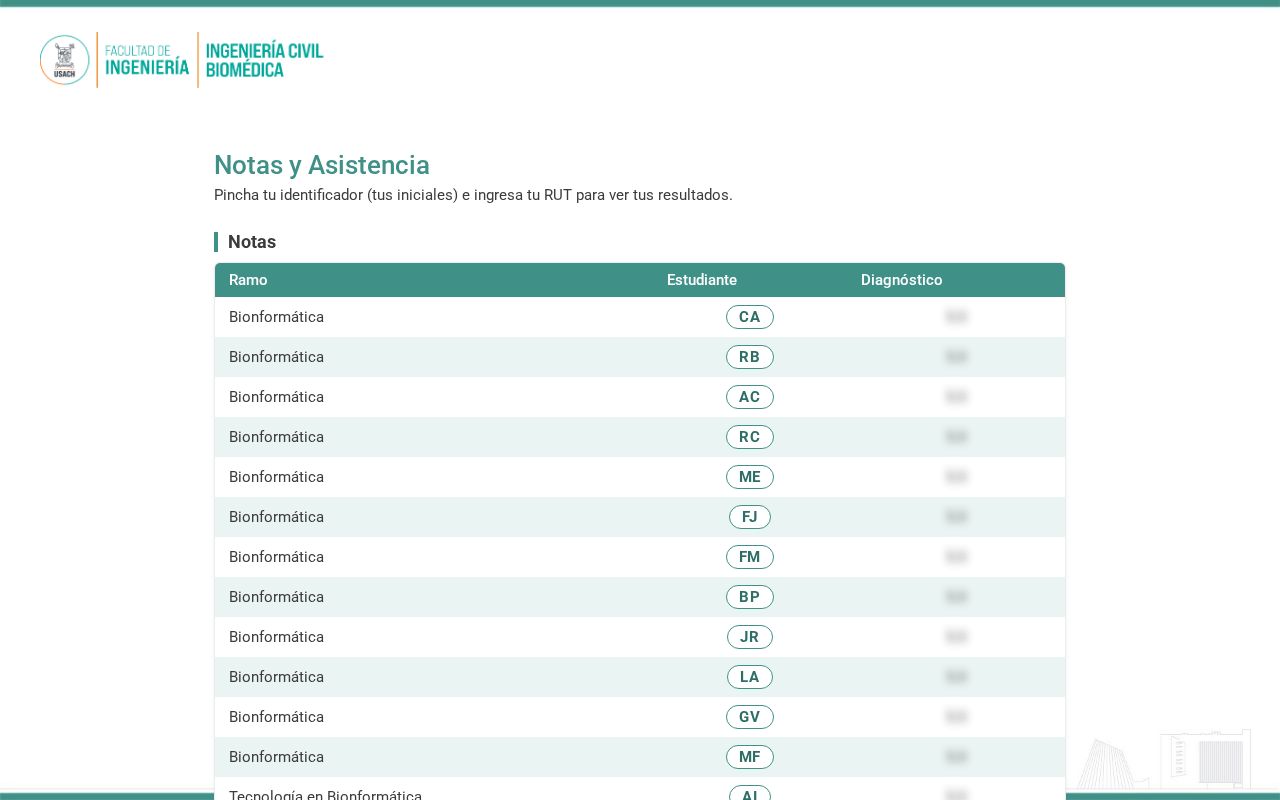Image resolution: width=1280 pixels, height=800 pixels.
Task: Select the CA student identifier
Action: coord(750,317)
